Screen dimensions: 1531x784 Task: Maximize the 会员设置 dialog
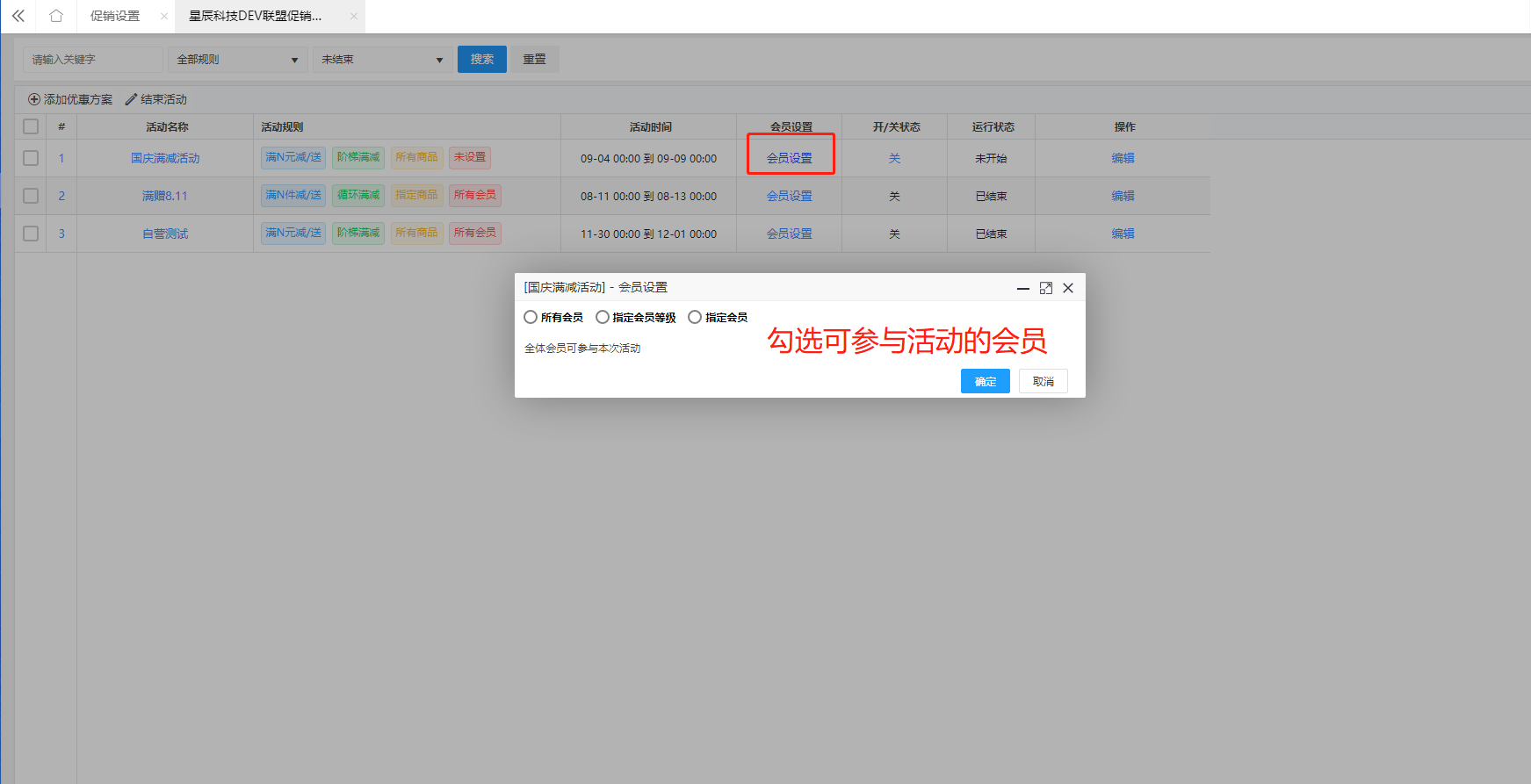point(1045,288)
